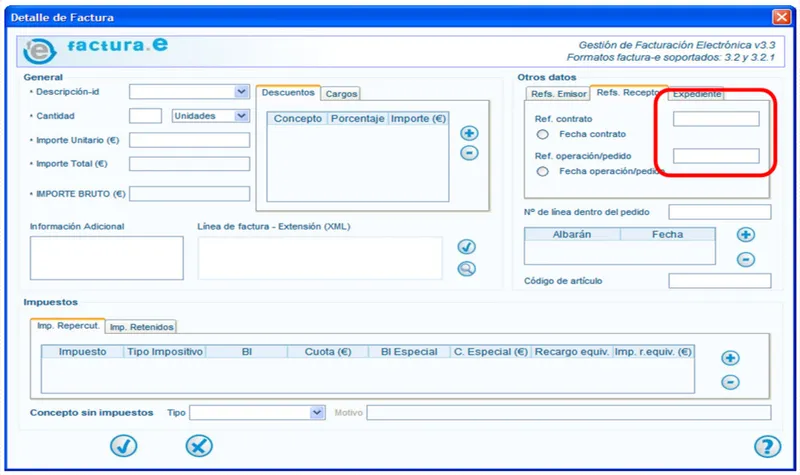Select the Imp. Repercut. tab
This screenshot has width=800, height=475.
tap(68, 326)
